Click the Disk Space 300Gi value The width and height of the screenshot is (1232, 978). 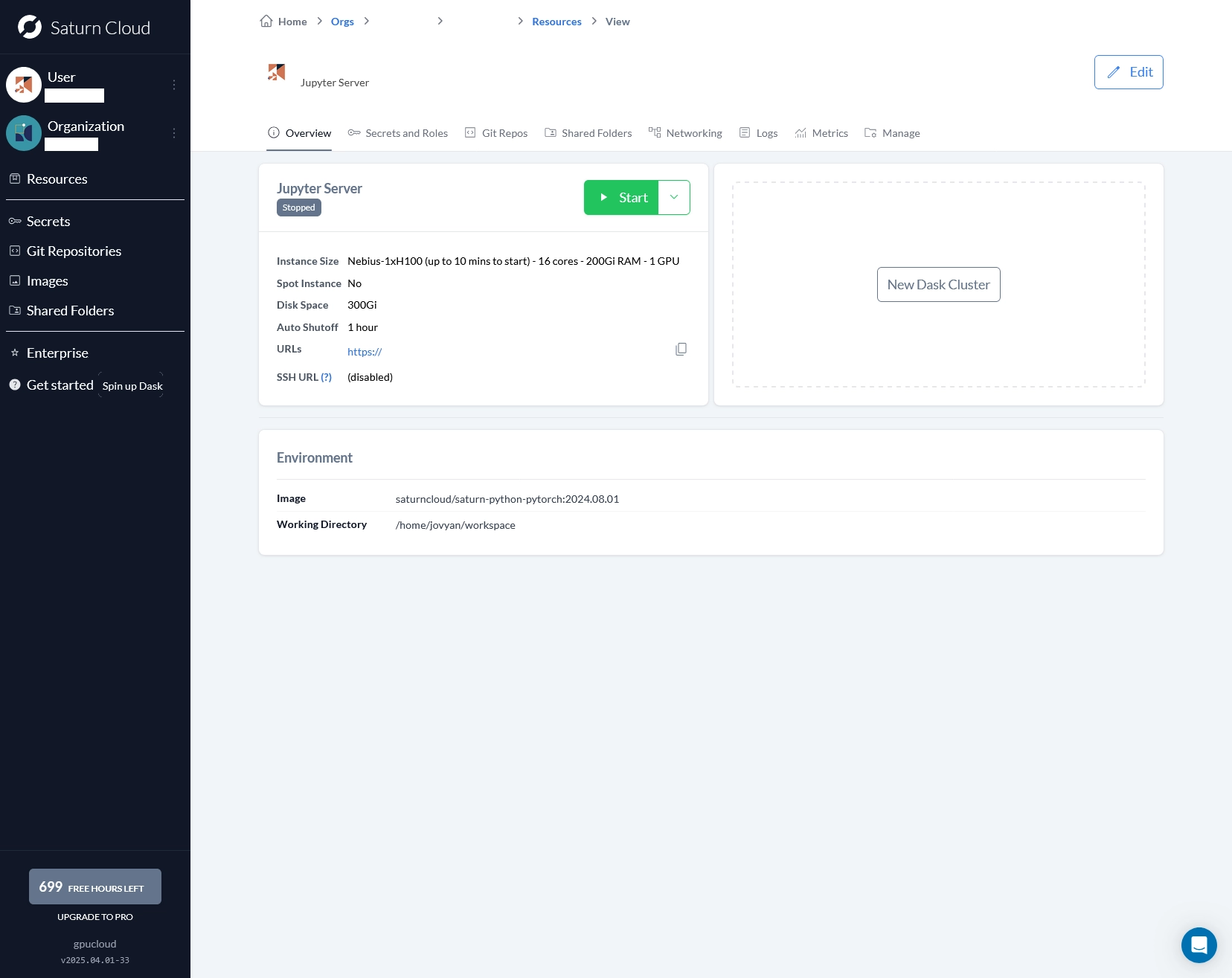(362, 305)
